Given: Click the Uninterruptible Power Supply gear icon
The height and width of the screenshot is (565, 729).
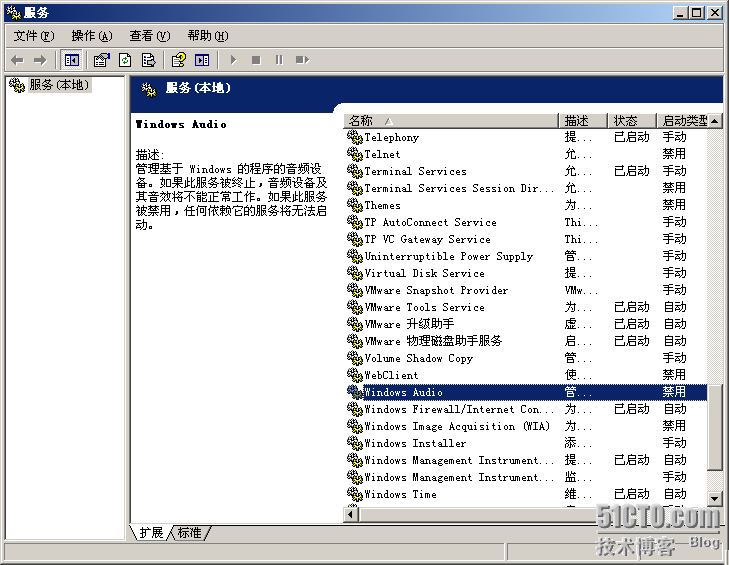Looking at the screenshot, I should click(355, 256).
